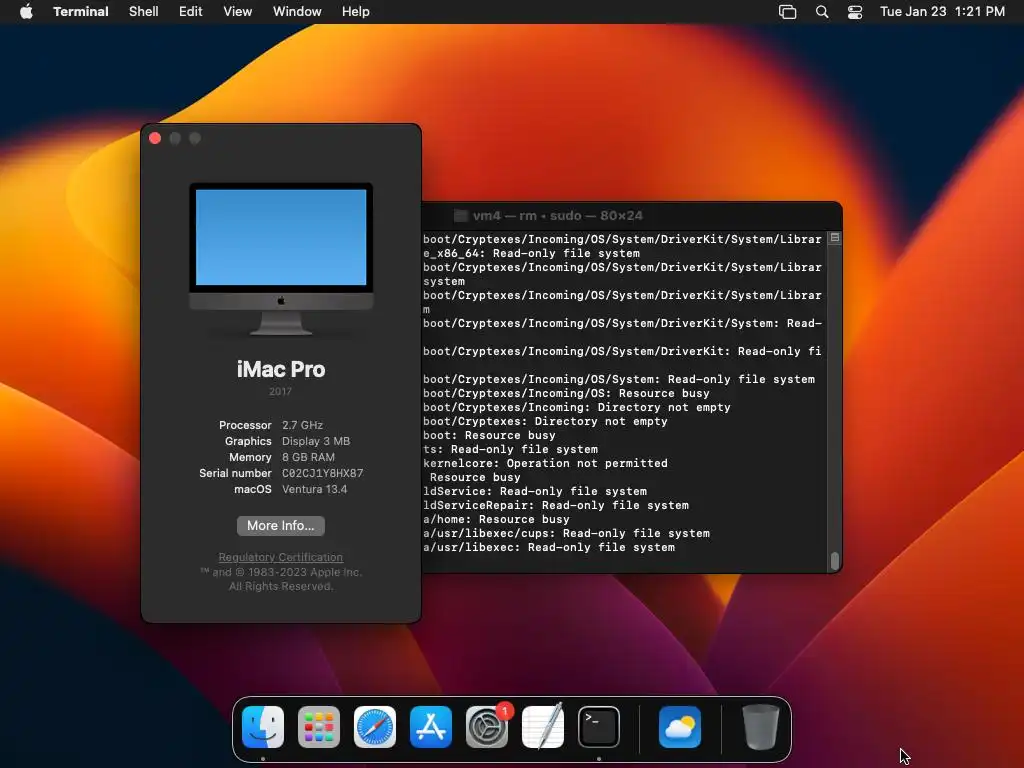This screenshot has height=768, width=1024.
Task: Click the Ventura 13.4 macOS value
Action: (x=315, y=489)
